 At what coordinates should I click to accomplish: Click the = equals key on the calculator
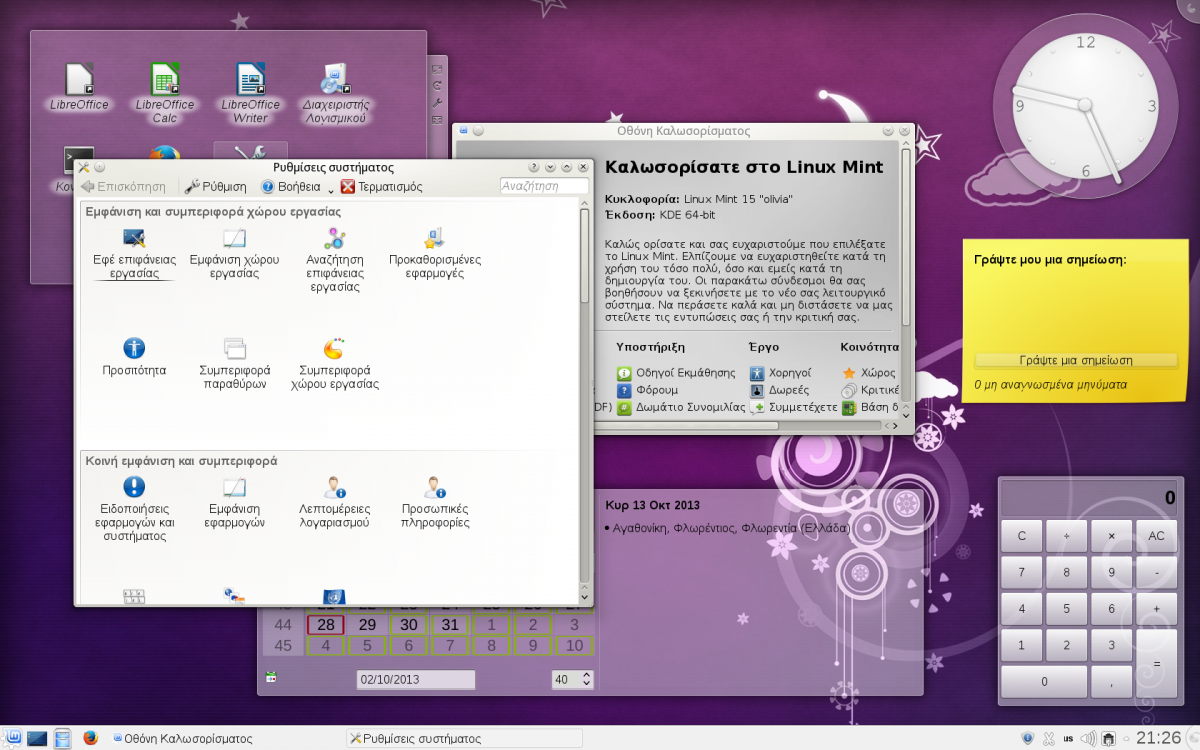(1156, 663)
